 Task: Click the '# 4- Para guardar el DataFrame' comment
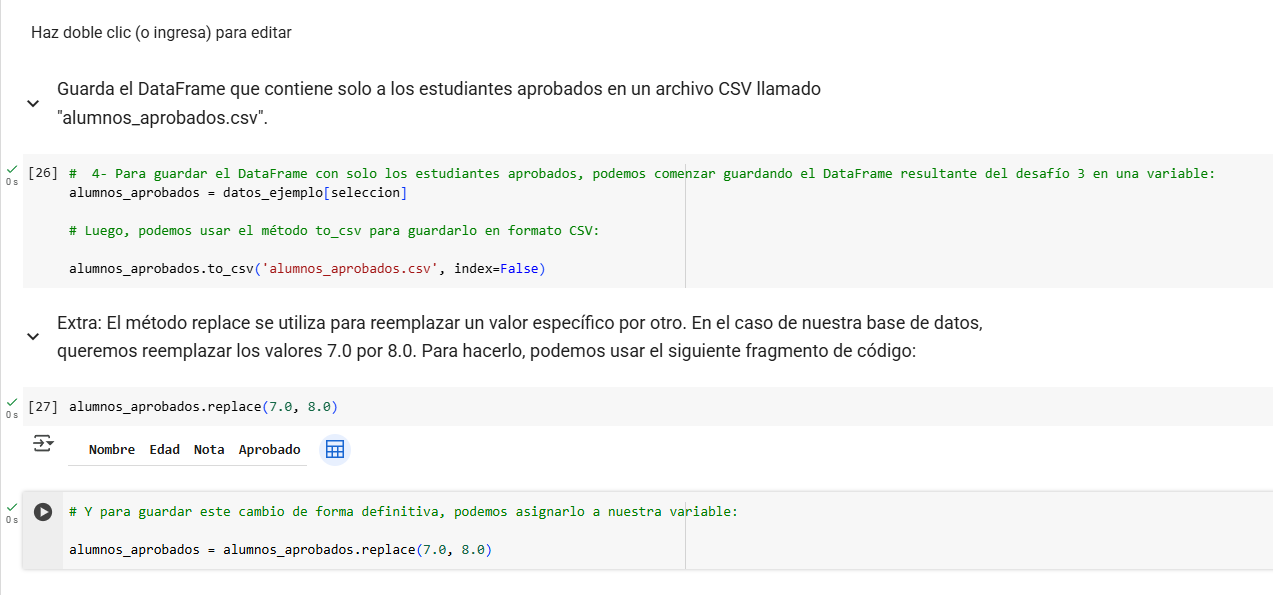pos(642,173)
